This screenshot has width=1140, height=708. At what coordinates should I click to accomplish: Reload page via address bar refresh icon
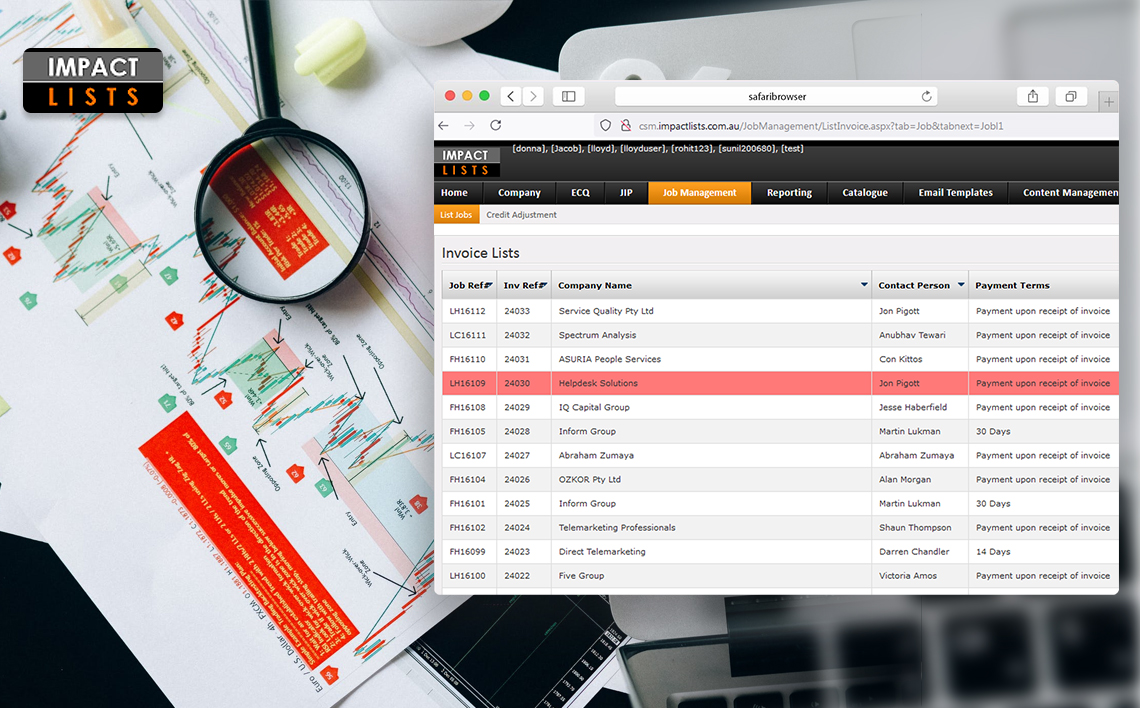pyautogui.click(x=926, y=96)
